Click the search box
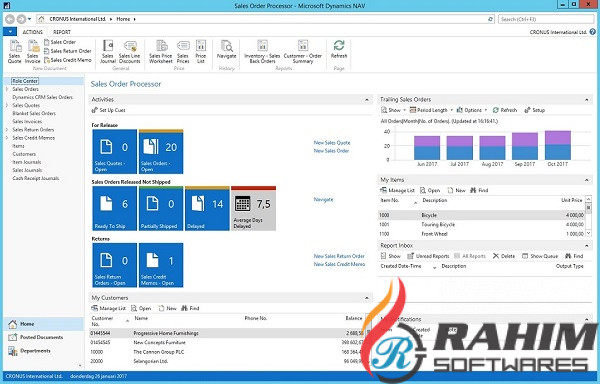 point(546,19)
